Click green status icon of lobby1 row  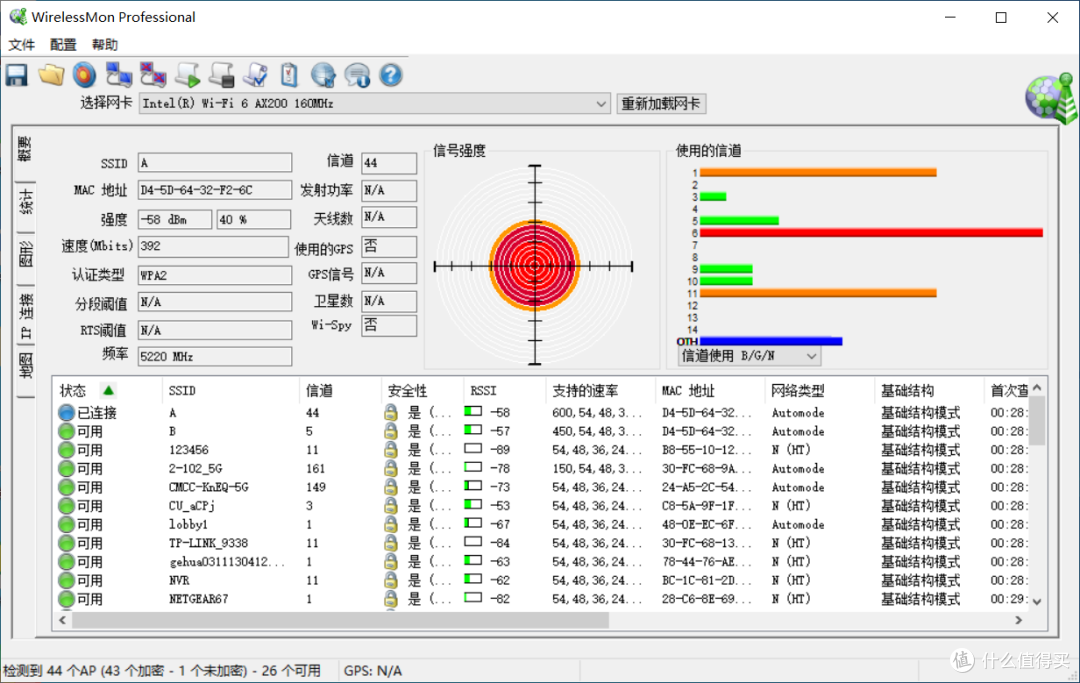[66, 524]
